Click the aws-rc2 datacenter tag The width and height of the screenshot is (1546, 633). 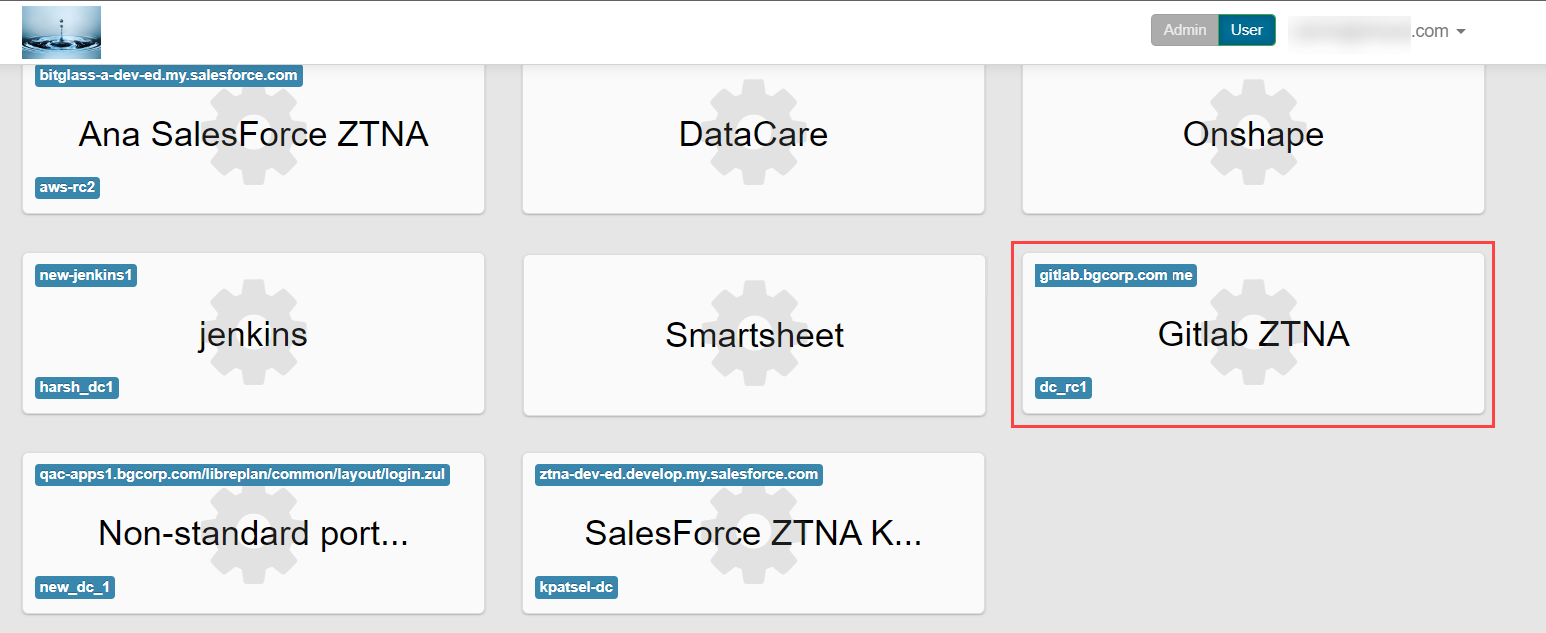(x=66, y=187)
